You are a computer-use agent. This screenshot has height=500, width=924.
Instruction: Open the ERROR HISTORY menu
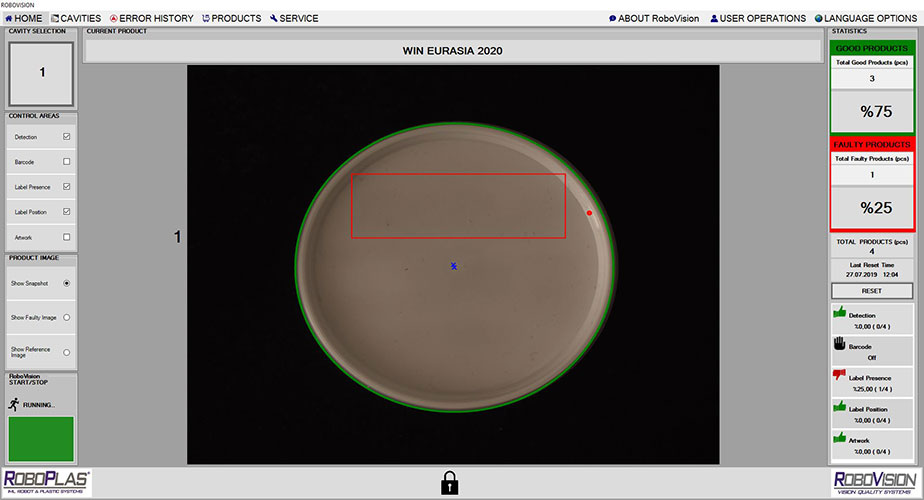149,18
